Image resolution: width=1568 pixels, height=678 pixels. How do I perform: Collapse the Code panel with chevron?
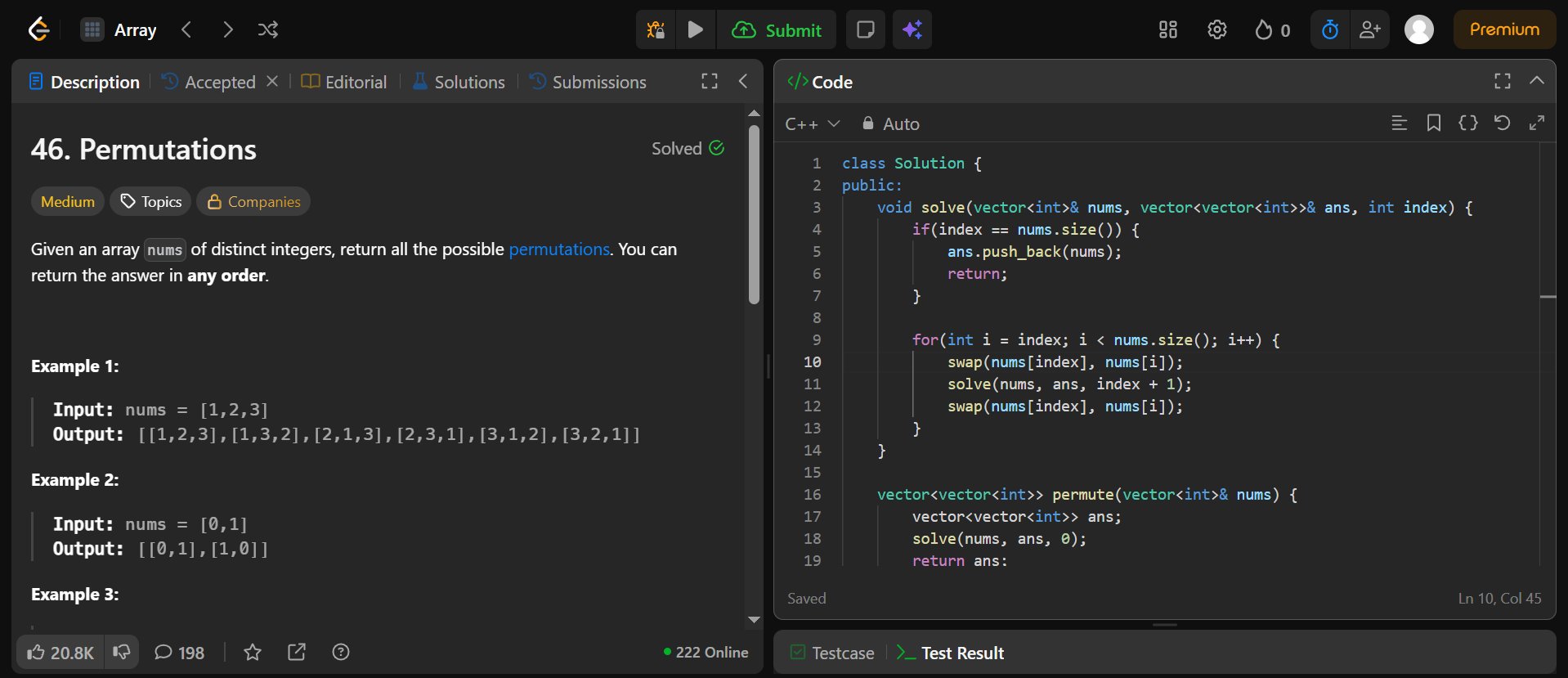pyautogui.click(x=1537, y=81)
